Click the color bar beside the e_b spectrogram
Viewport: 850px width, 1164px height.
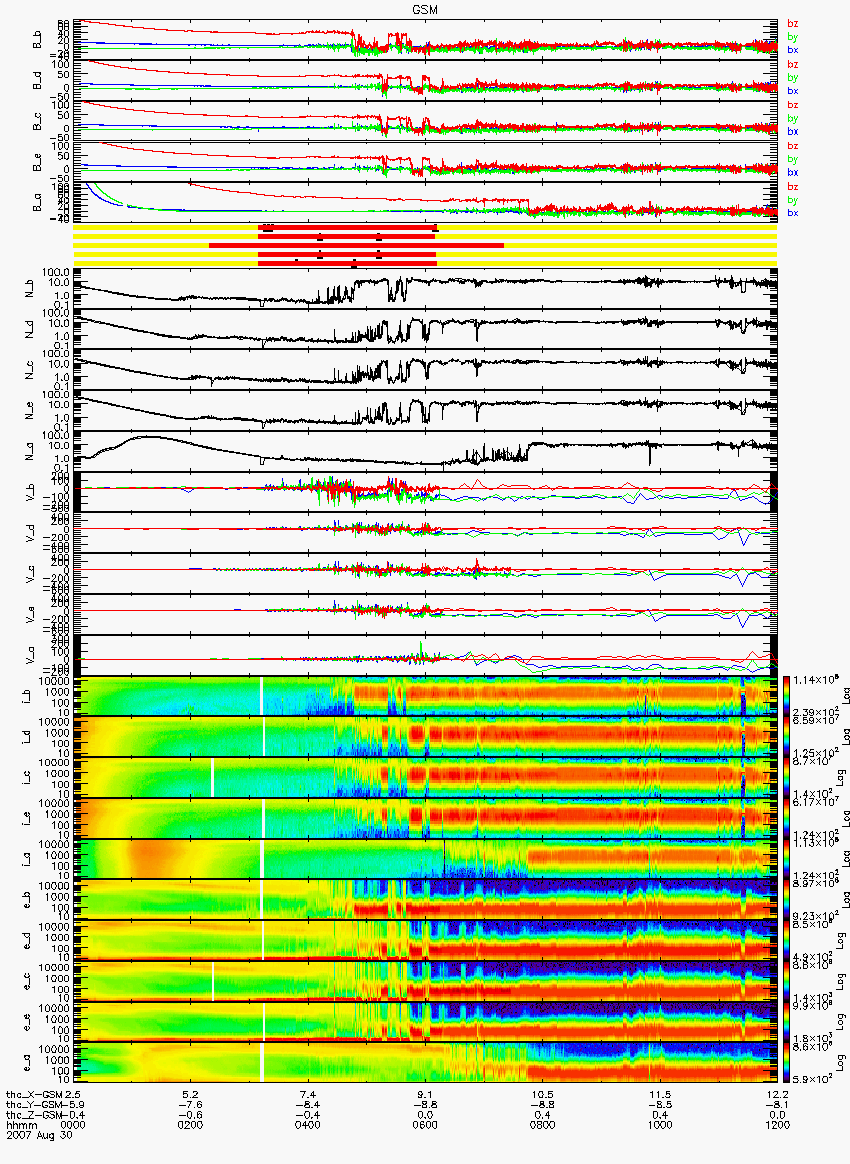point(787,899)
